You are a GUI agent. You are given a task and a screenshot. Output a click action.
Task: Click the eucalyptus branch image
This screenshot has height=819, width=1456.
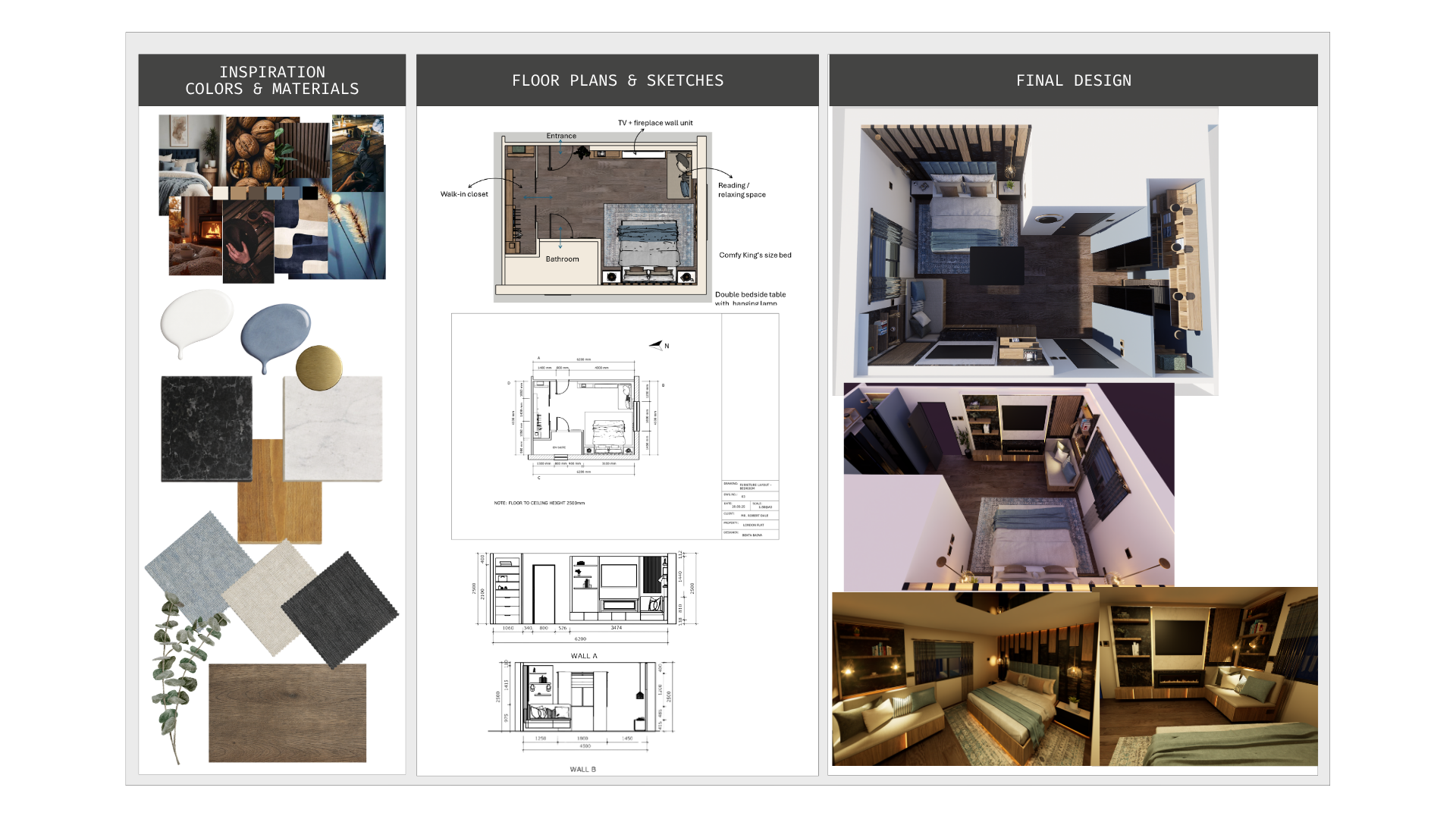click(180, 675)
